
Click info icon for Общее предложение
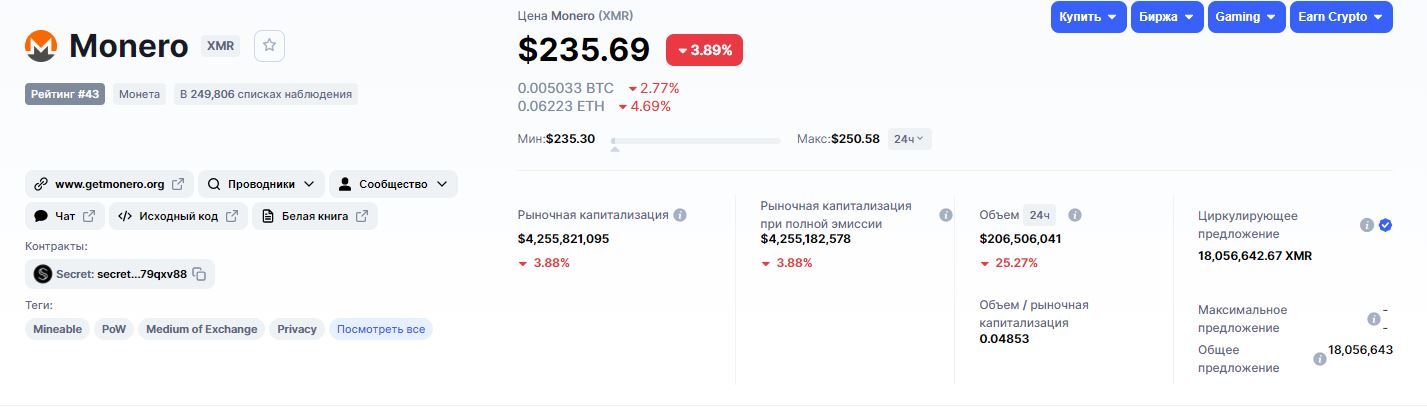(x=1319, y=359)
